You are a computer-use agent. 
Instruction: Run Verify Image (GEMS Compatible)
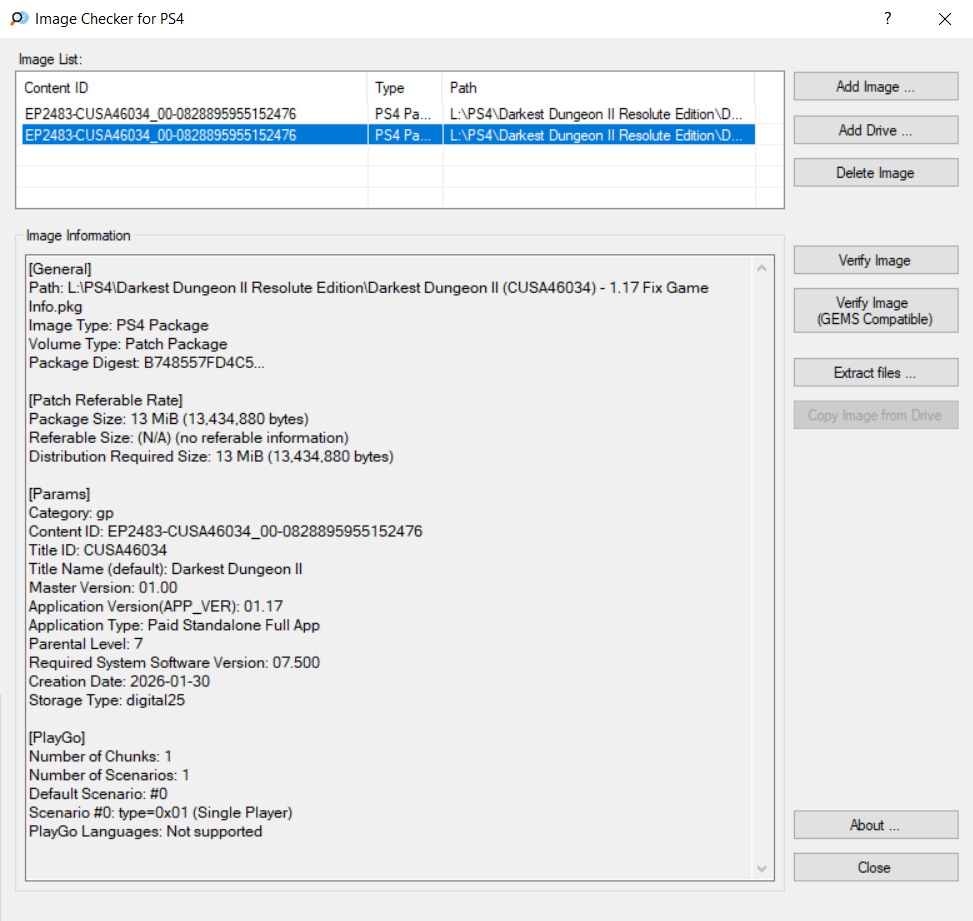tap(875, 311)
